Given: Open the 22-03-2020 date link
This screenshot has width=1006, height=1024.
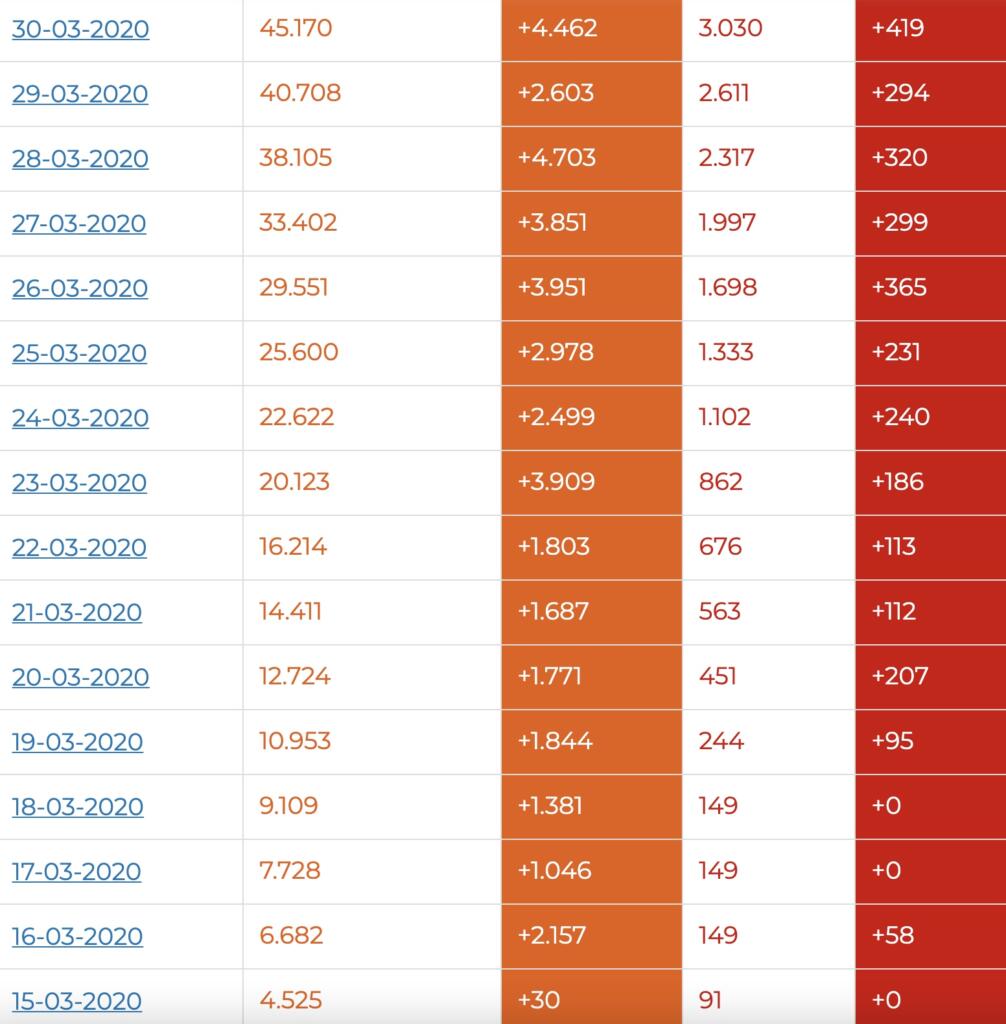Looking at the screenshot, I should point(79,548).
